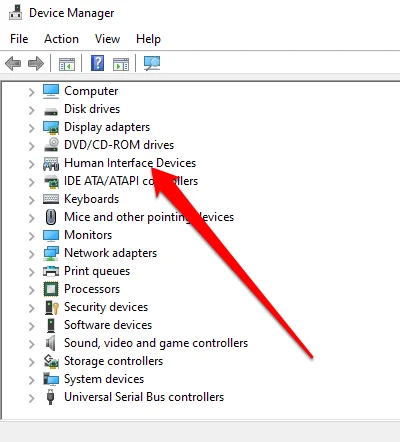The width and height of the screenshot is (400, 442).
Task: Select the System devices icon
Action: click(x=51, y=379)
